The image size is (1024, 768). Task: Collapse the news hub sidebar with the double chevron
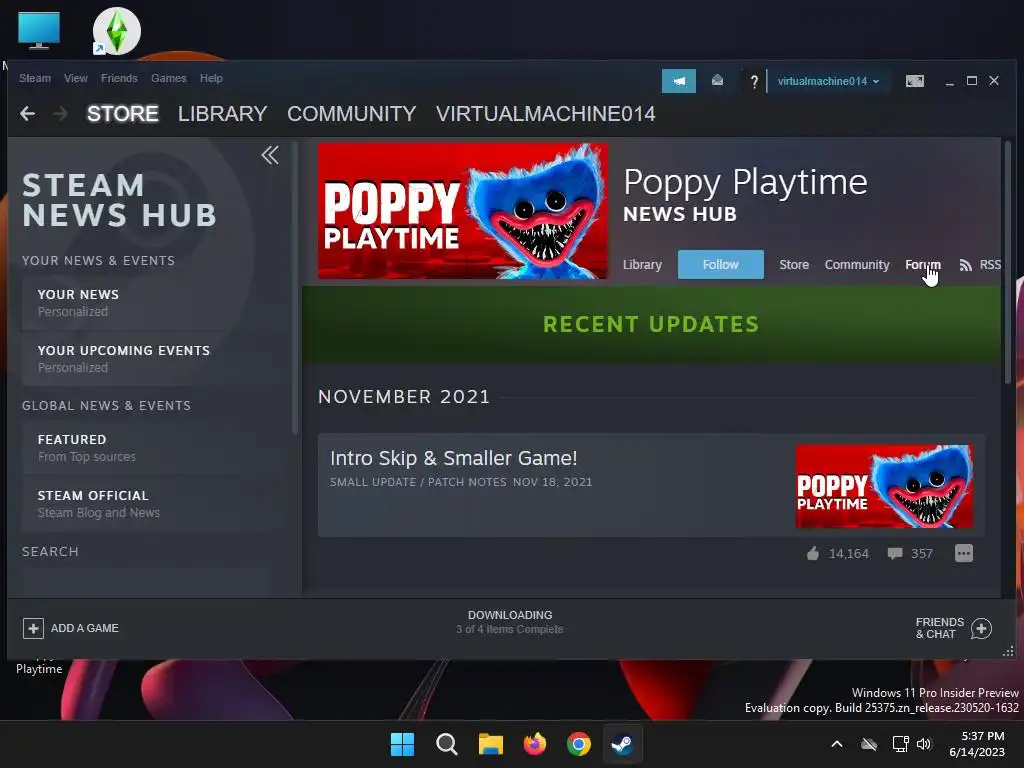(x=270, y=155)
